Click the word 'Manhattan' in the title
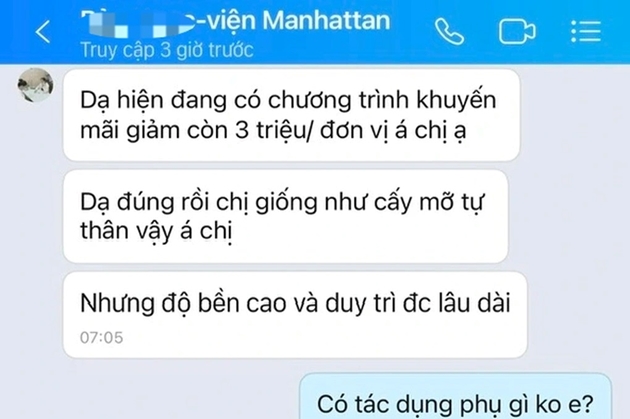 click(x=326, y=20)
